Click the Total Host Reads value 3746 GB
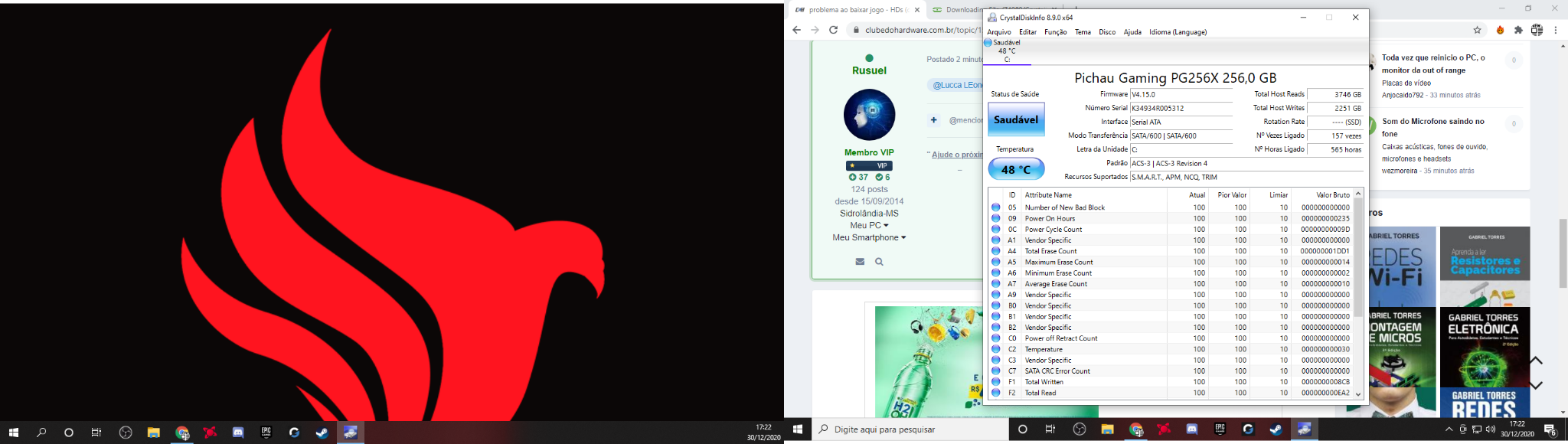 (1335, 95)
